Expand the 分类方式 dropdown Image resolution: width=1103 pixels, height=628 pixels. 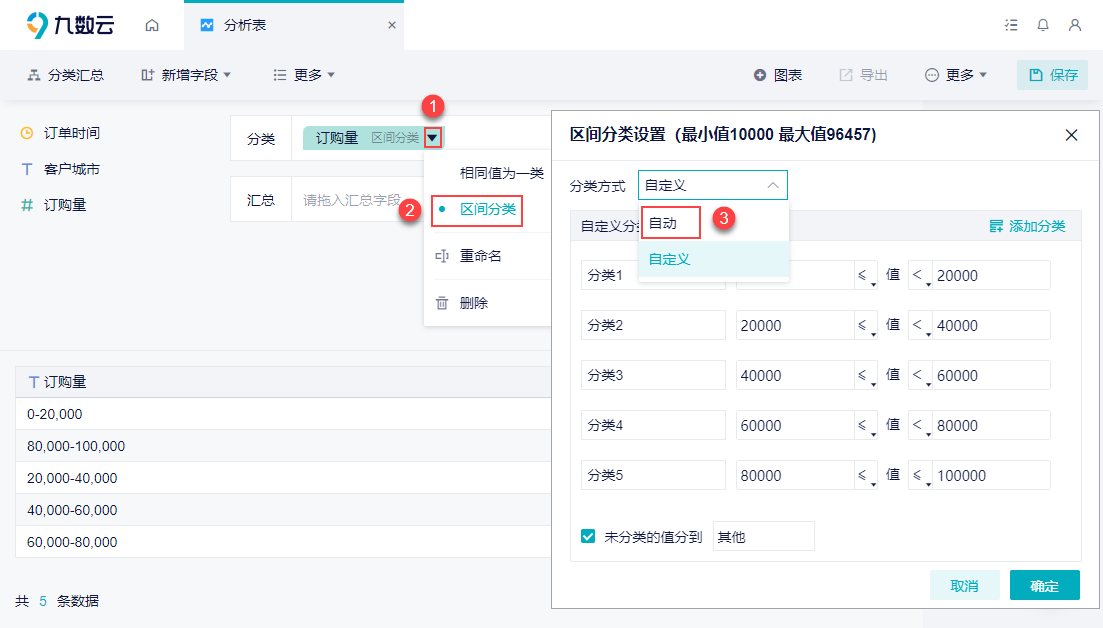[x=712, y=185]
